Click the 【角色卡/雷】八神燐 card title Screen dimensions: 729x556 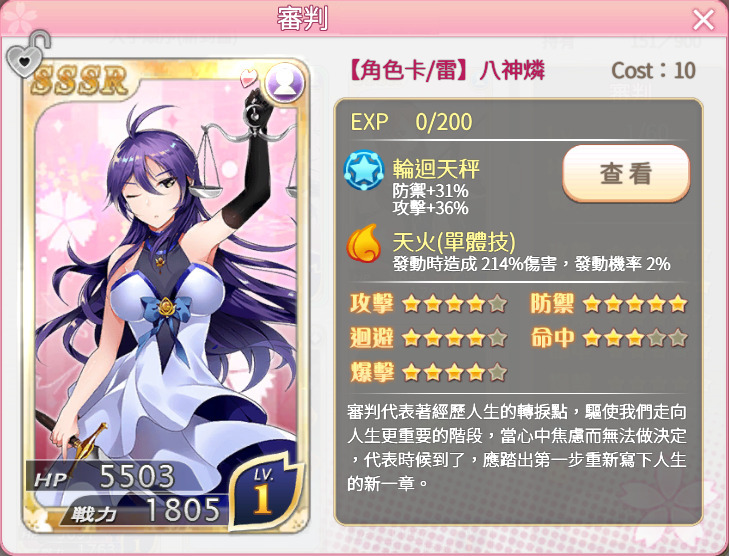coord(445,71)
